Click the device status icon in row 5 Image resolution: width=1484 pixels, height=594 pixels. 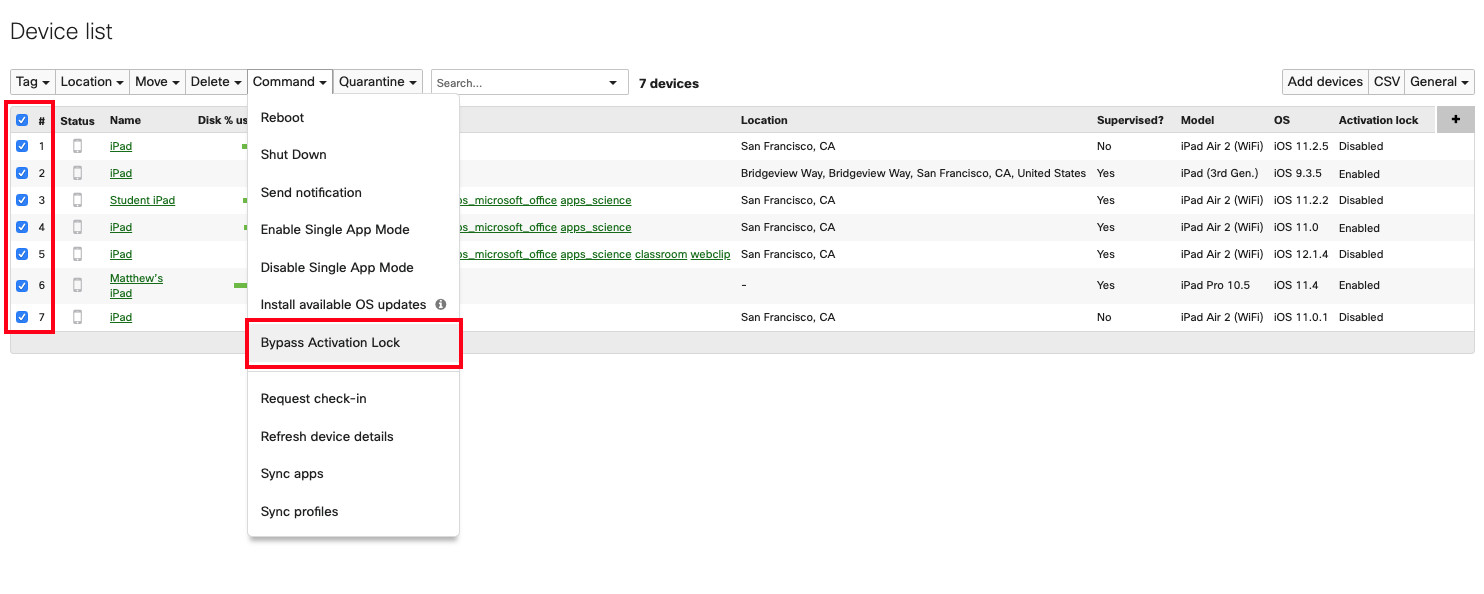pyautogui.click(x=77, y=254)
